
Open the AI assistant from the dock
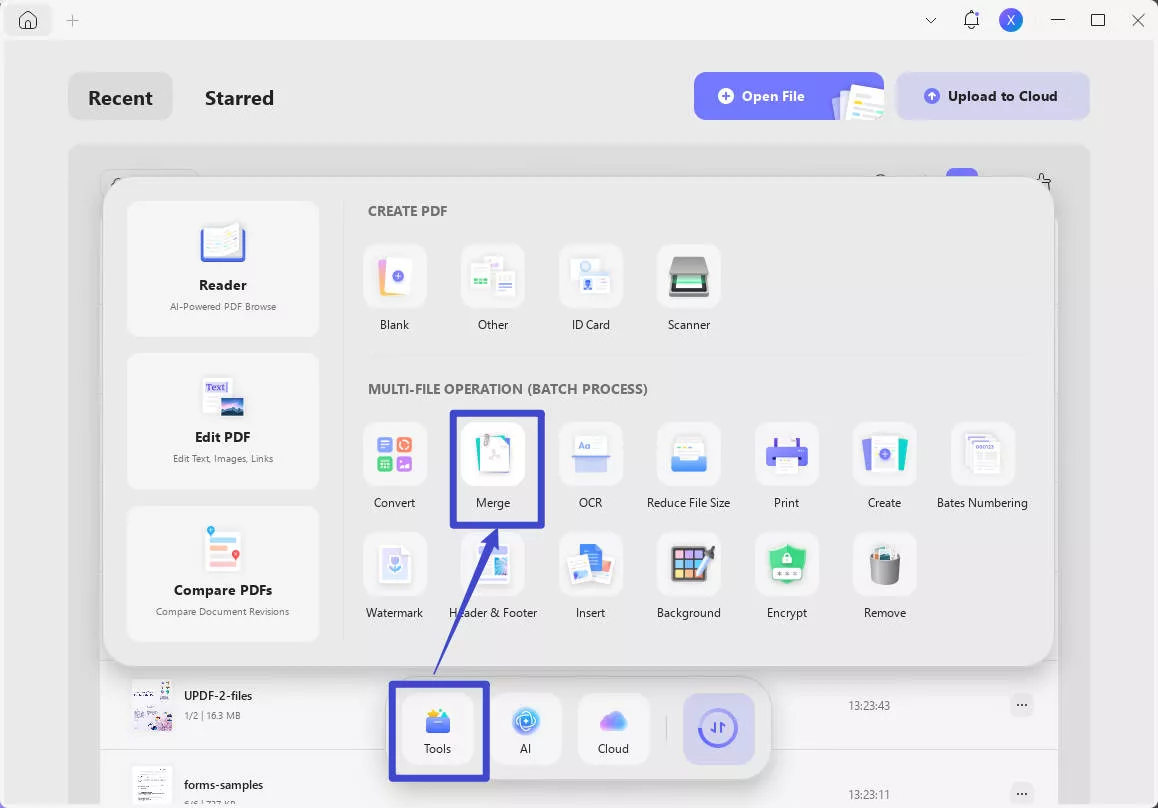[526, 729]
